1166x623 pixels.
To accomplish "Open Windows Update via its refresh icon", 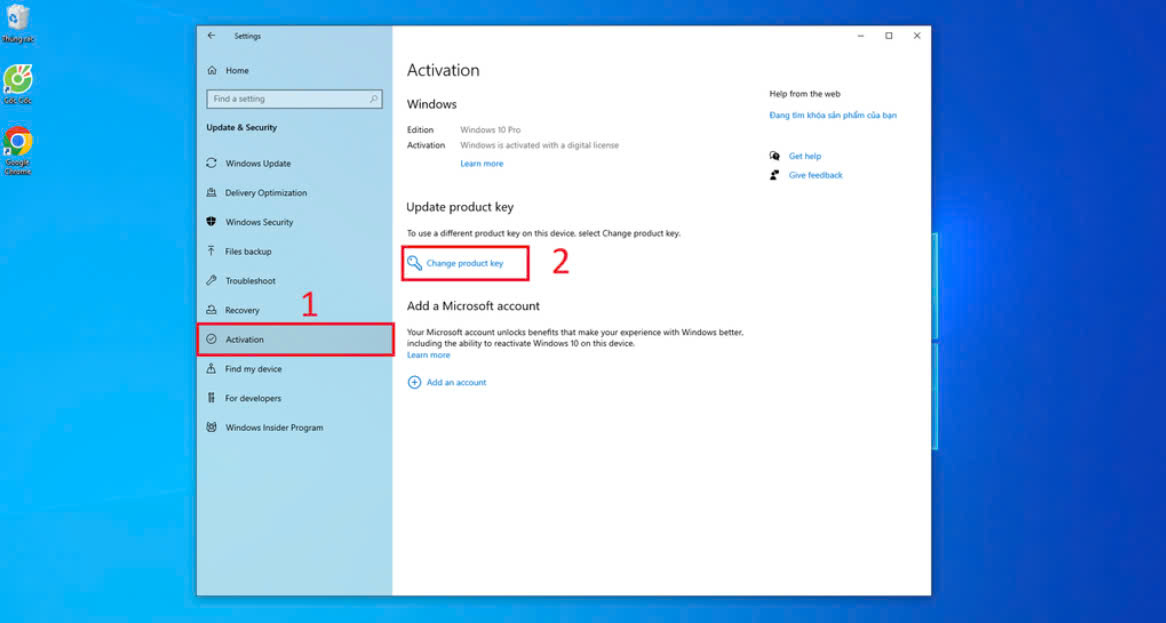I will point(211,163).
